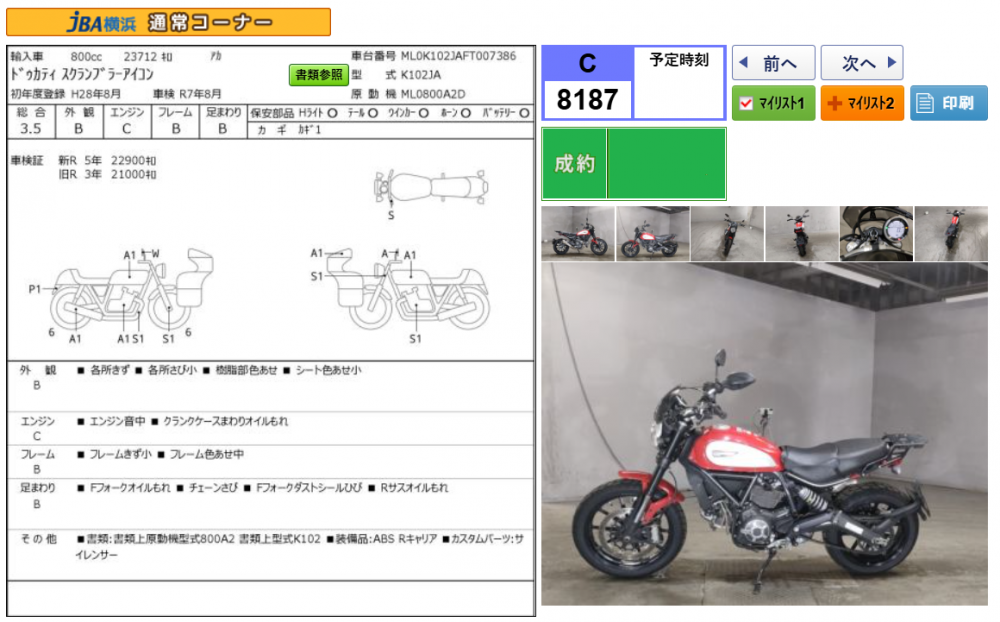Open the first thumbnail showing the bike's right side
1000x622 pixels.
(x=578, y=233)
